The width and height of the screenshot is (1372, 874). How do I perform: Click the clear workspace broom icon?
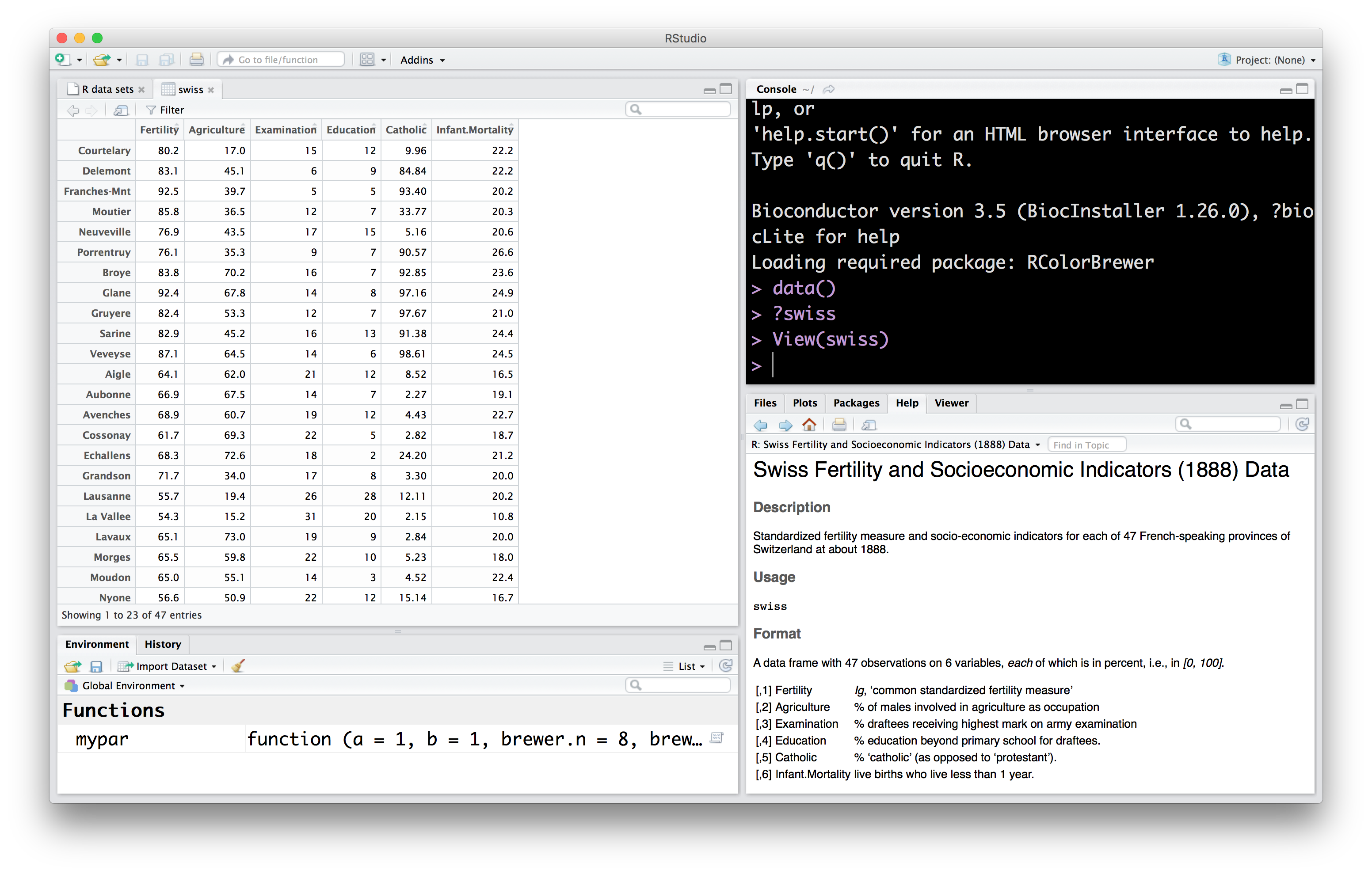[x=238, y=665]
